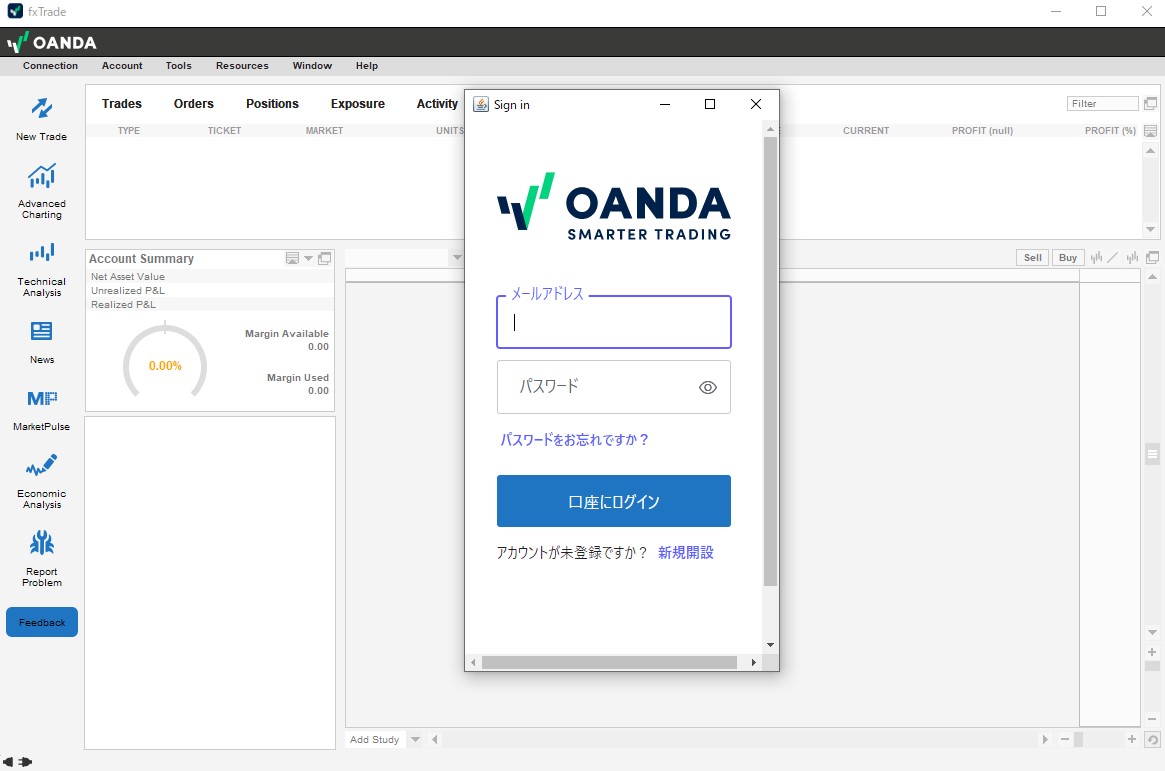
Task: Open the News sidebar item
Action: pos(42,342)
